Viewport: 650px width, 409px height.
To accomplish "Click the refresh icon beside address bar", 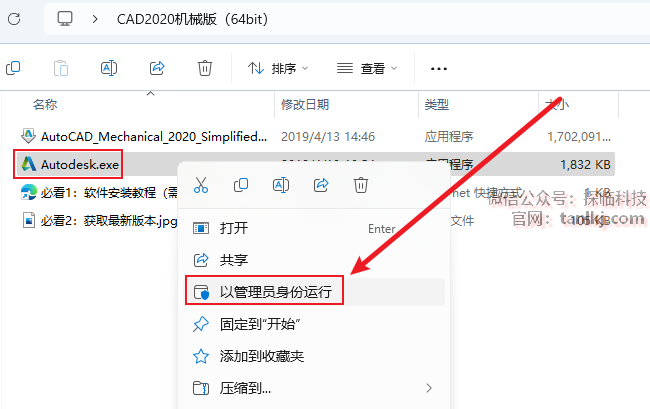I will [x=14, y=19].
